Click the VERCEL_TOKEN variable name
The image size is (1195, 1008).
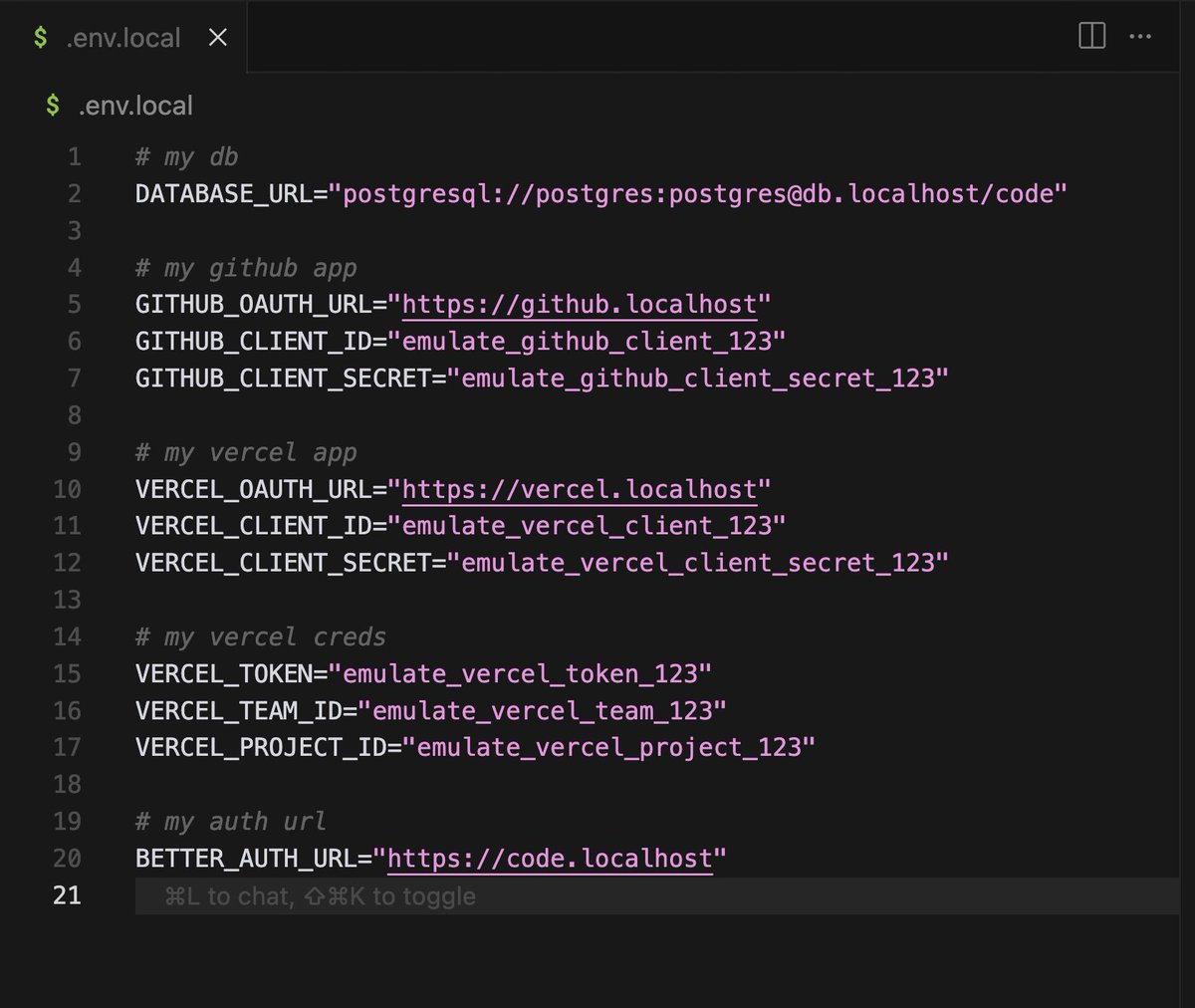click(x=224, y=674)
